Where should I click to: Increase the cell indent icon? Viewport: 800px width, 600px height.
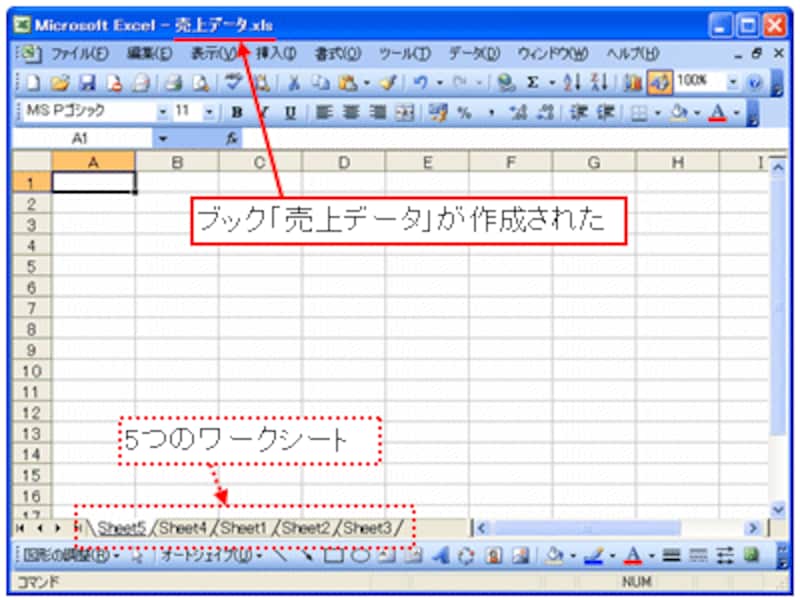point(606,113)
